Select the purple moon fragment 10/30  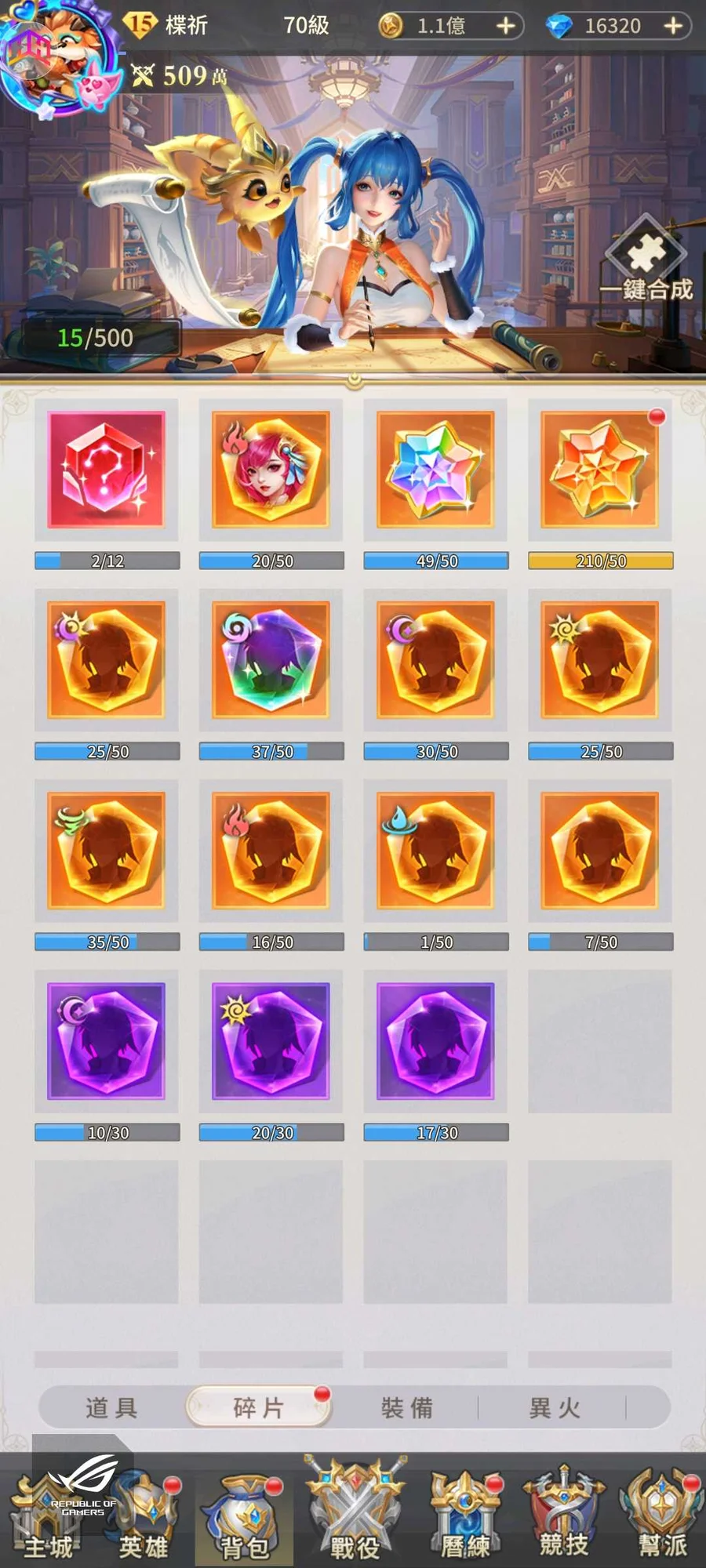point(107,1040)
